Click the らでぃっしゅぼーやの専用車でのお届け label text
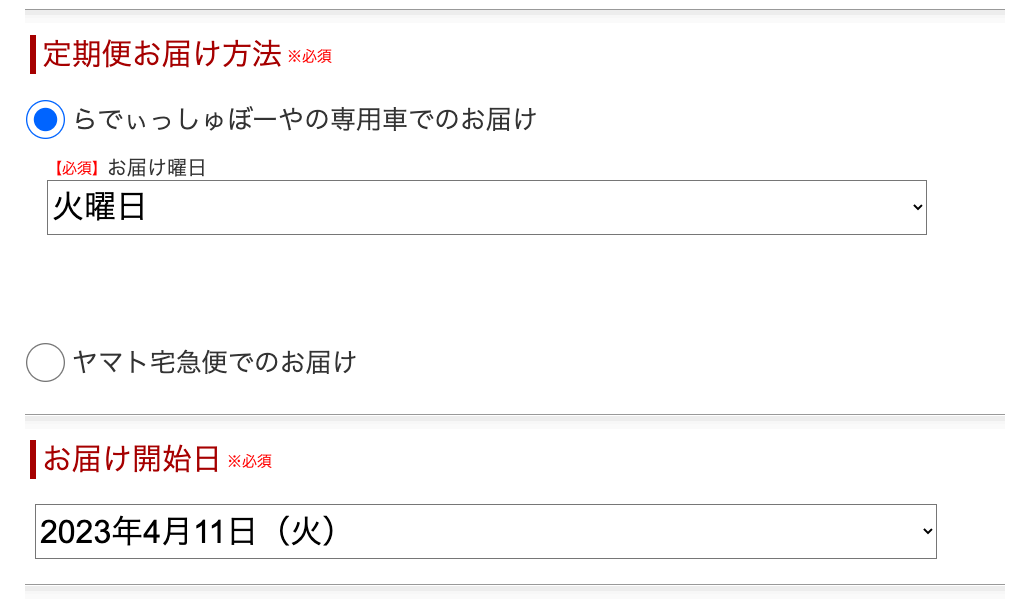The image size is (1009, 606). pos(305,120)
